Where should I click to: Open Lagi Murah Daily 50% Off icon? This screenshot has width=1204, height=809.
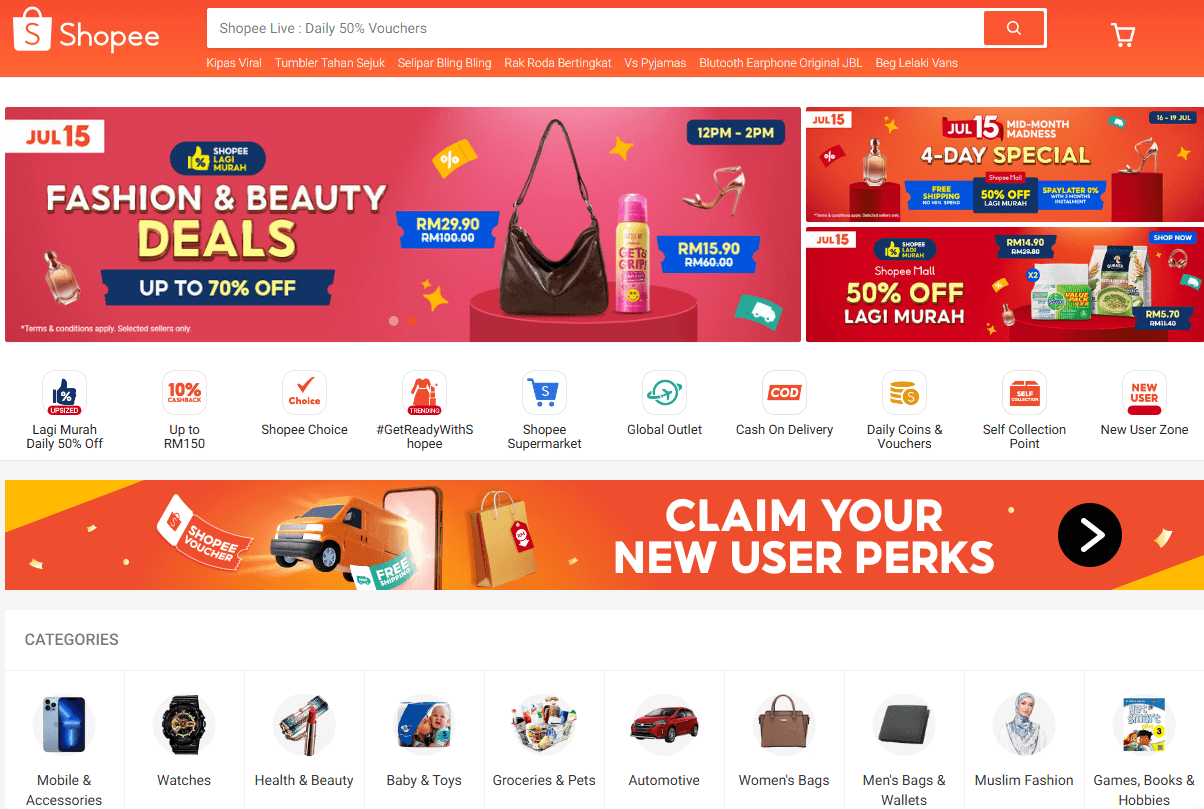(x=64, y=392)
